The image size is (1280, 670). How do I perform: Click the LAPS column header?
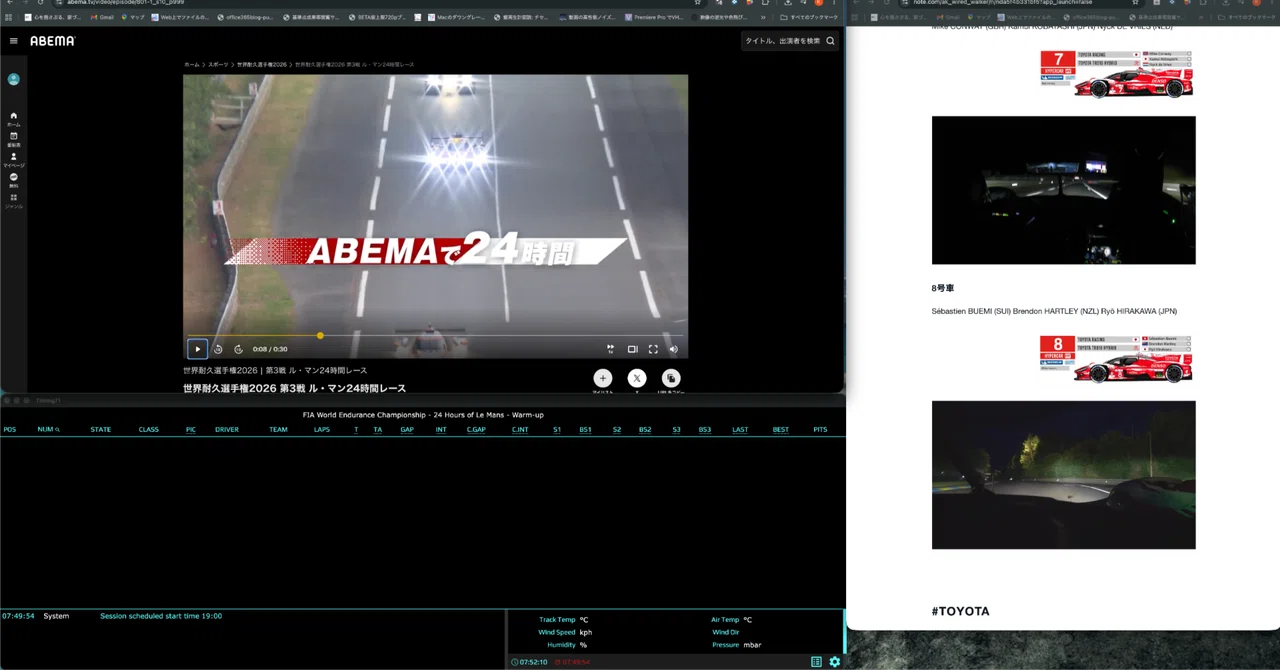coord(322,429)
